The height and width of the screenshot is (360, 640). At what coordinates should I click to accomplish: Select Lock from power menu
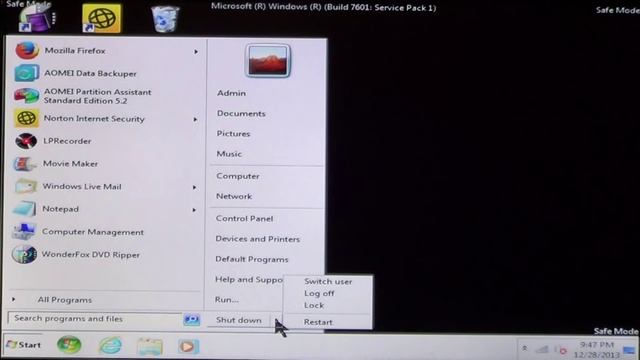click(x=313, y=305)
